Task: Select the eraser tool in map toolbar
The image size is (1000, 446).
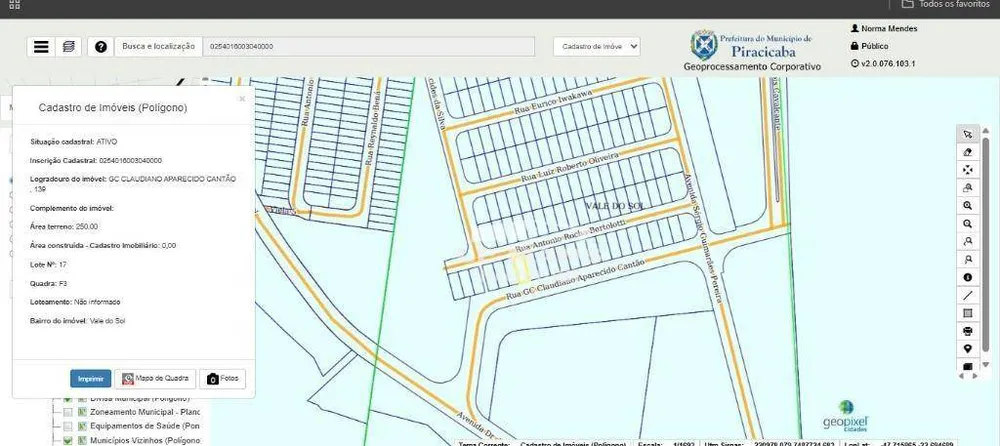Action: coord(967,152)
